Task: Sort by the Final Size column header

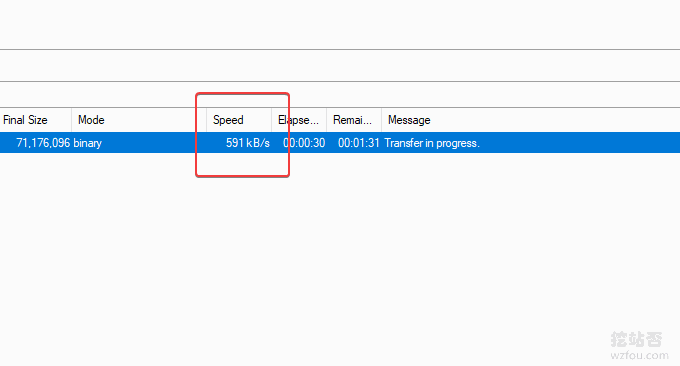Action: click(36, 120)
